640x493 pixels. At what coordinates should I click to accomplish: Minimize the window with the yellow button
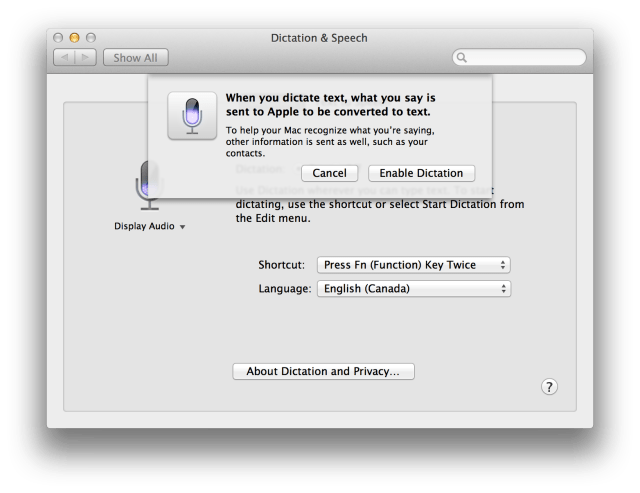74,38
